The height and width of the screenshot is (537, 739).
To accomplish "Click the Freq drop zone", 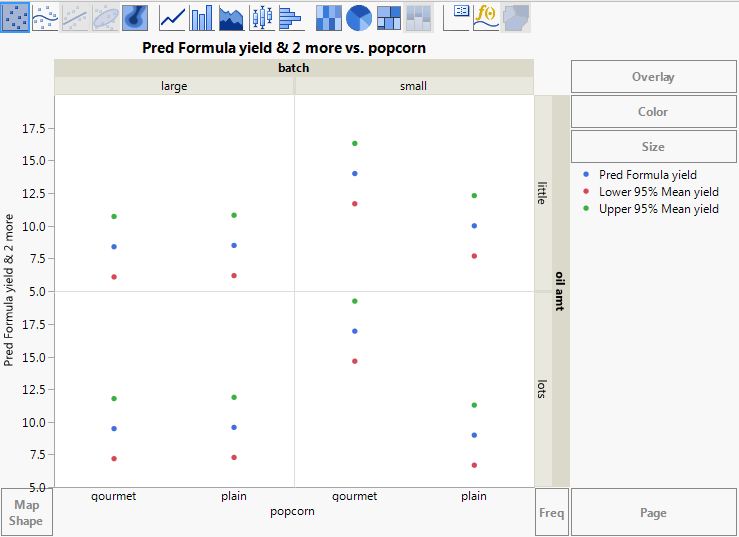I will point(551,513).
